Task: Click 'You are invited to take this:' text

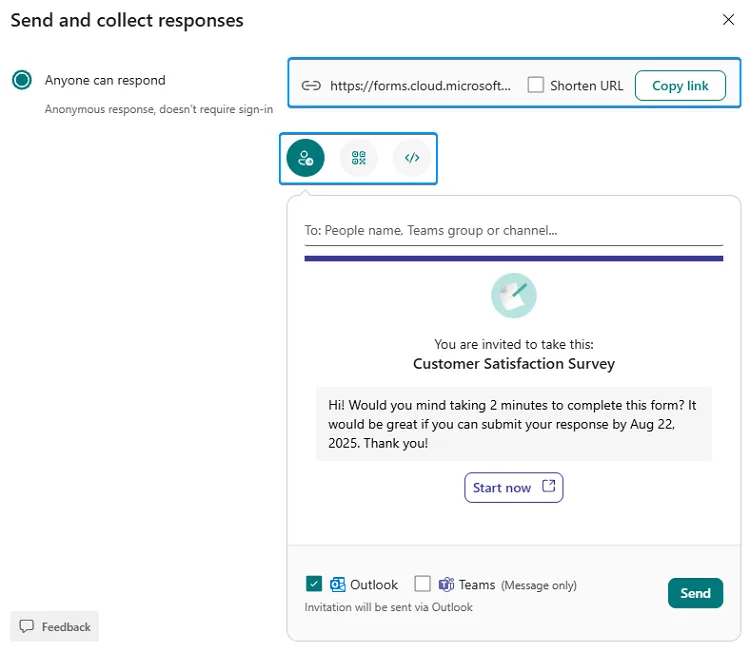Action: click(x=514, y=344)
